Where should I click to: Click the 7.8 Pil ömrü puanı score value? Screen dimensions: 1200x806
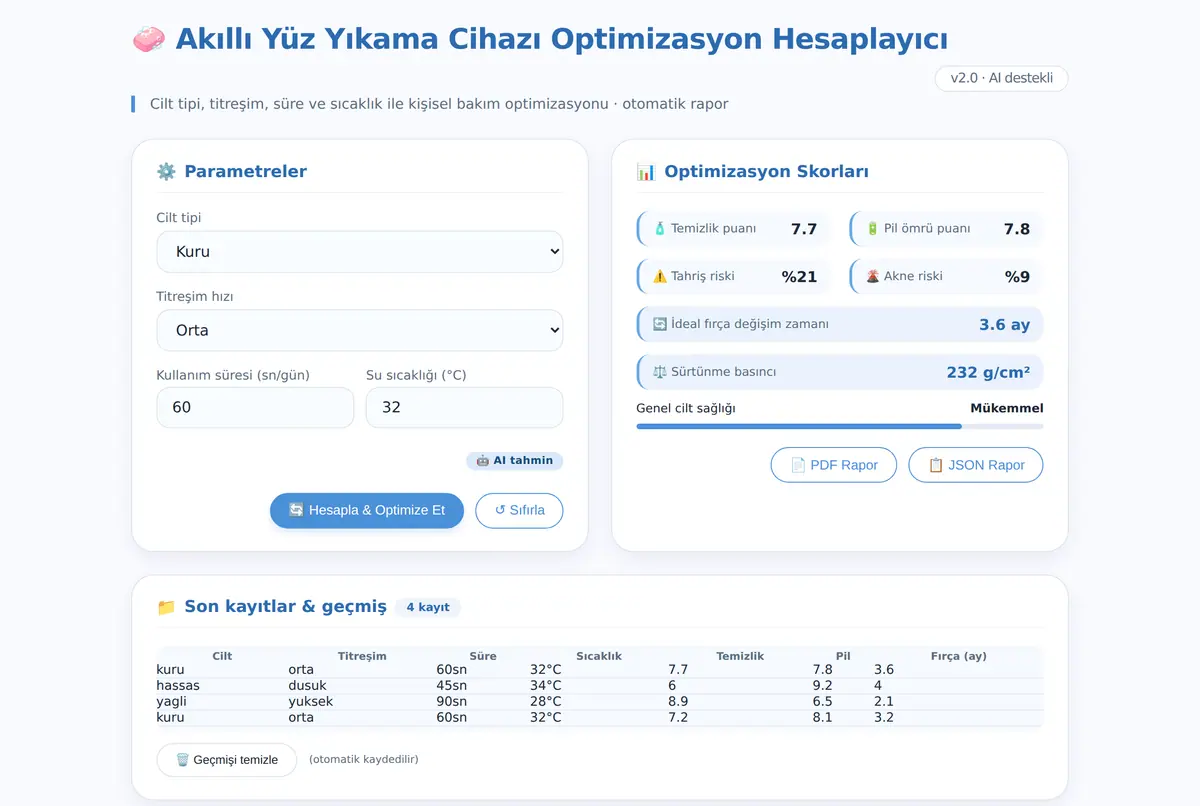coord(1017,229)
